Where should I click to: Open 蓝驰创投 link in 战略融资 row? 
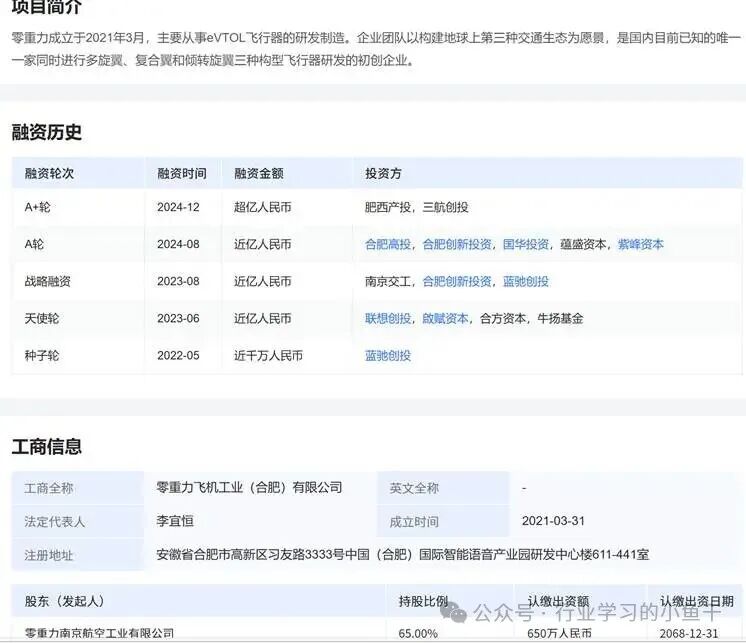526,282
